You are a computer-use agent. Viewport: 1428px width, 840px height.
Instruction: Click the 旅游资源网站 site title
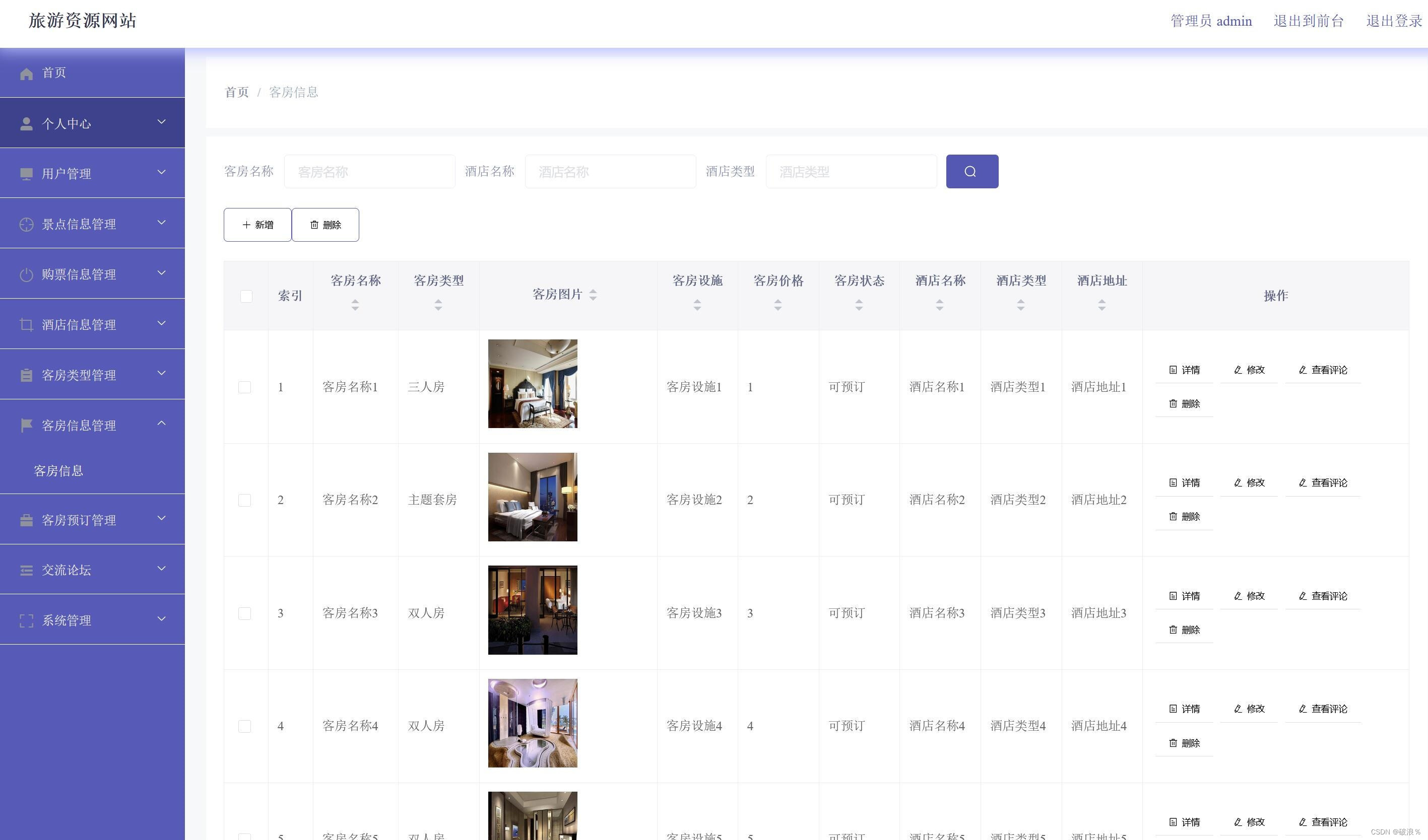point(83,20)
